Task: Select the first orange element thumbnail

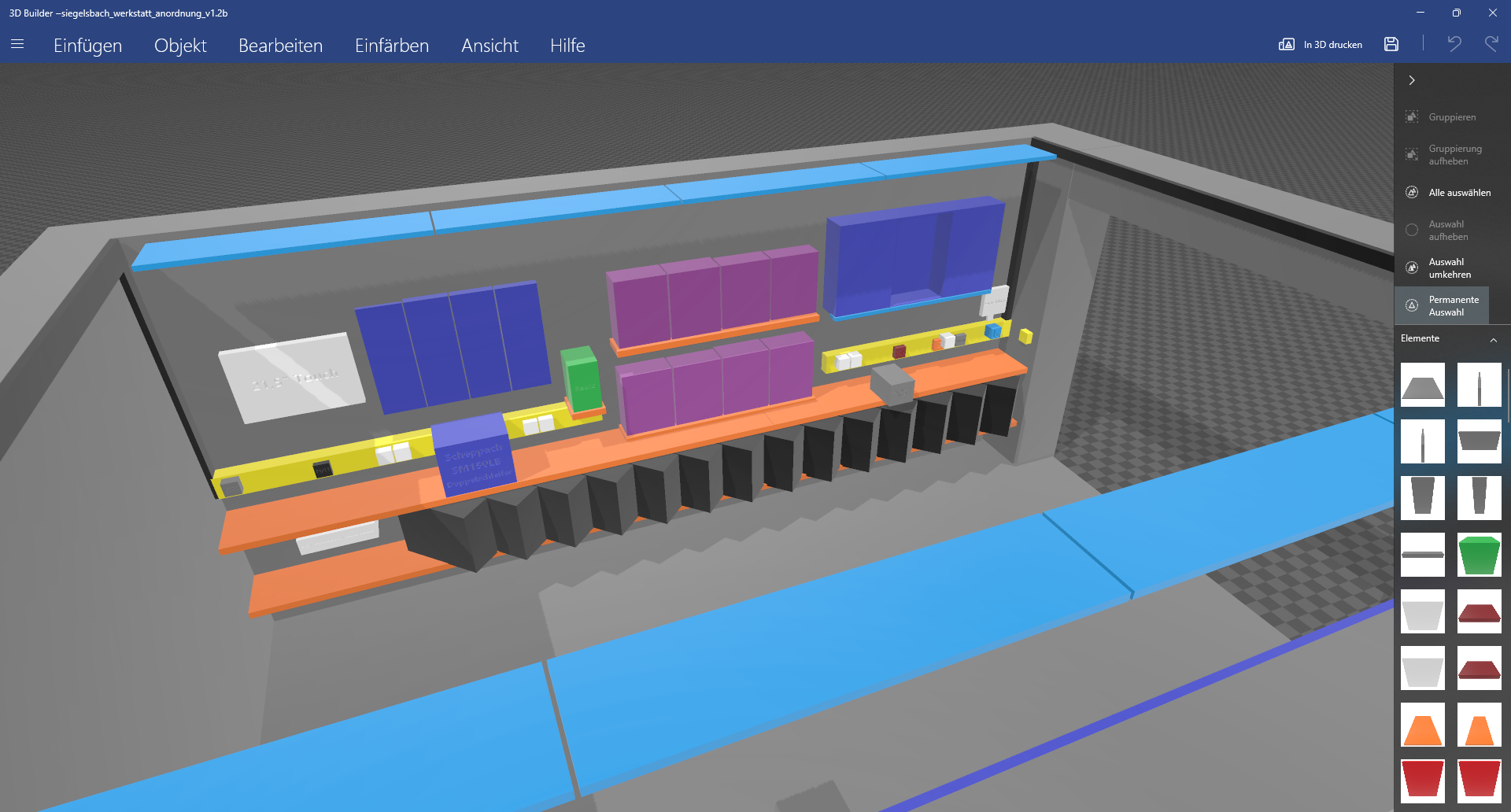Action: 1422,725
